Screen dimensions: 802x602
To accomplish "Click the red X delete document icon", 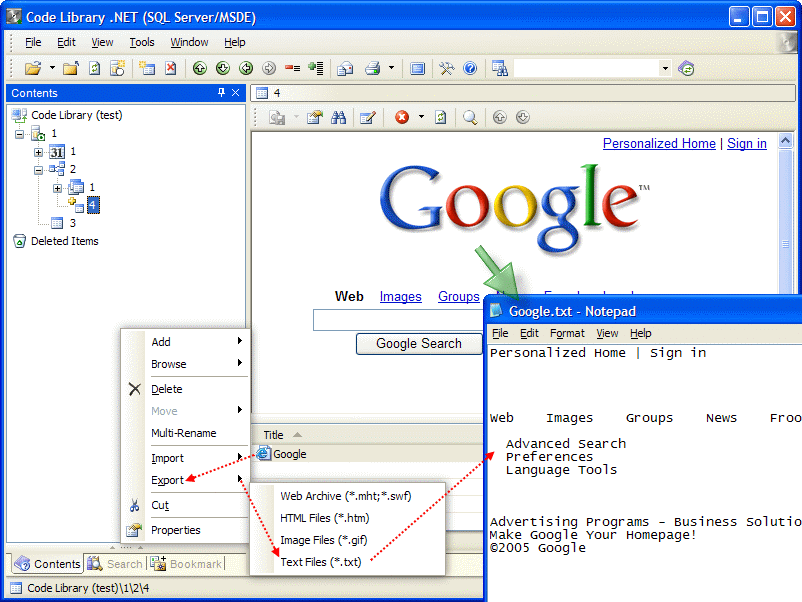I will pos(171,68).
